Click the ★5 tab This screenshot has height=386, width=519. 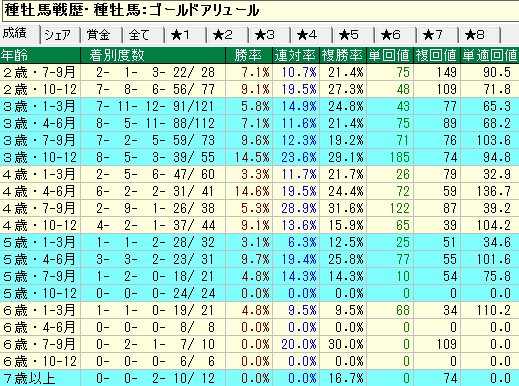[x=354, y=35]
